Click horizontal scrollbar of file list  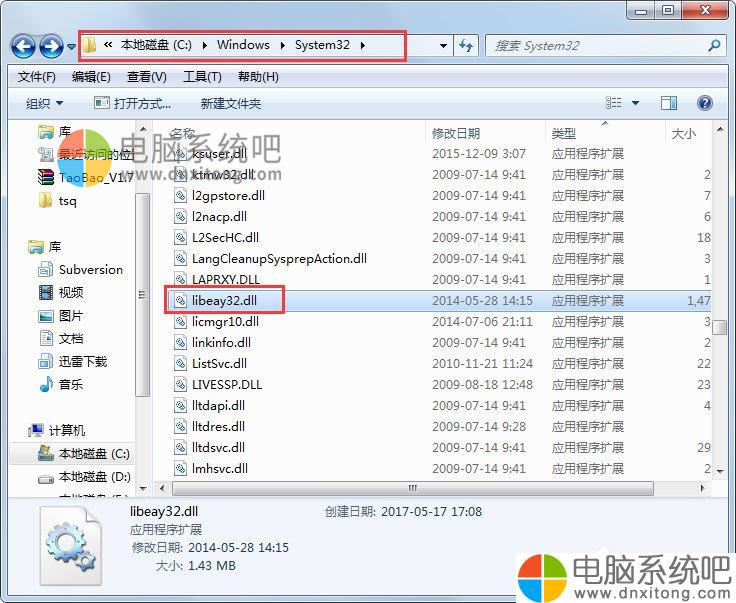413,488
